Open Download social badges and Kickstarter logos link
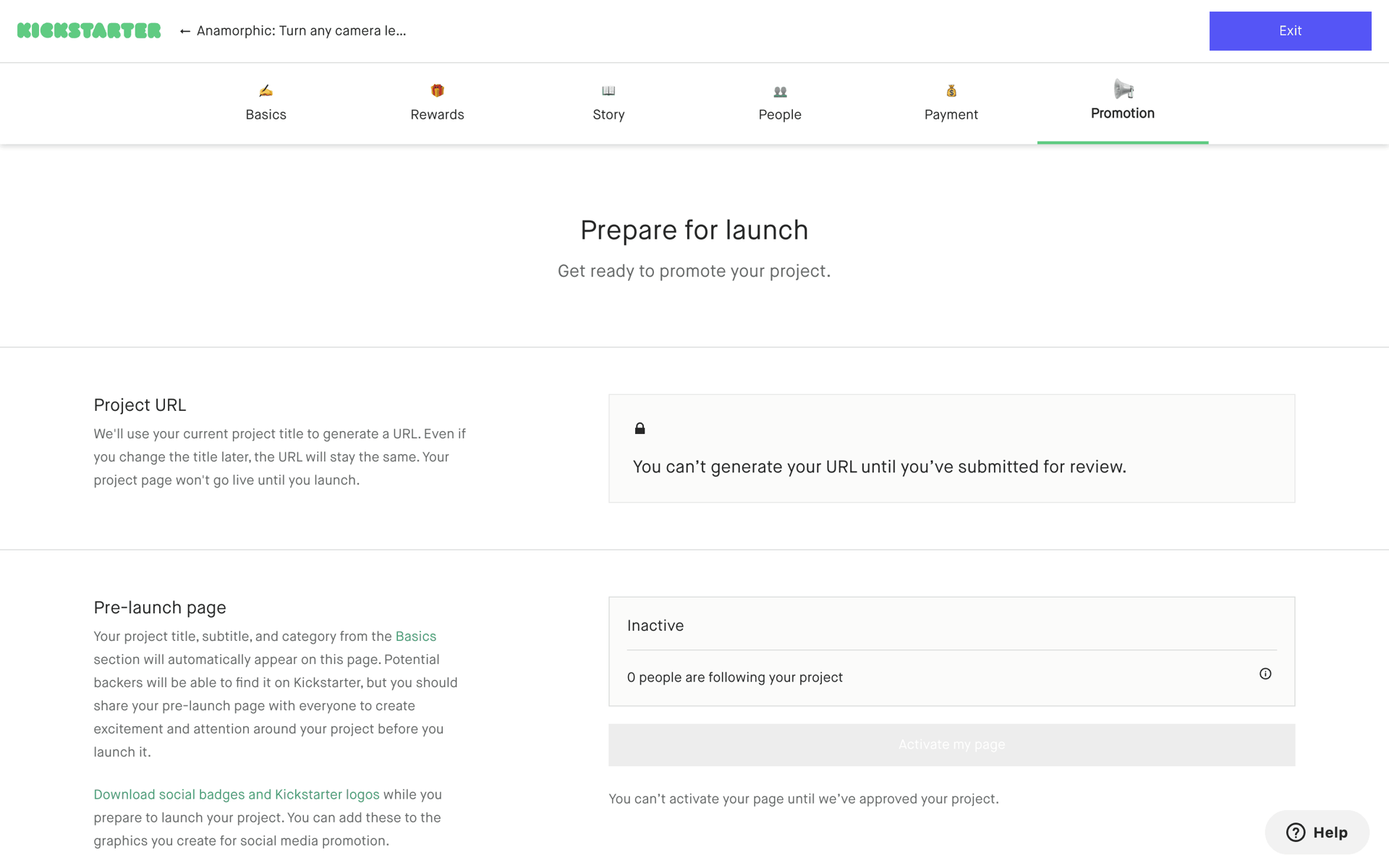This screenshot has width=1389, height=868. 237,794
